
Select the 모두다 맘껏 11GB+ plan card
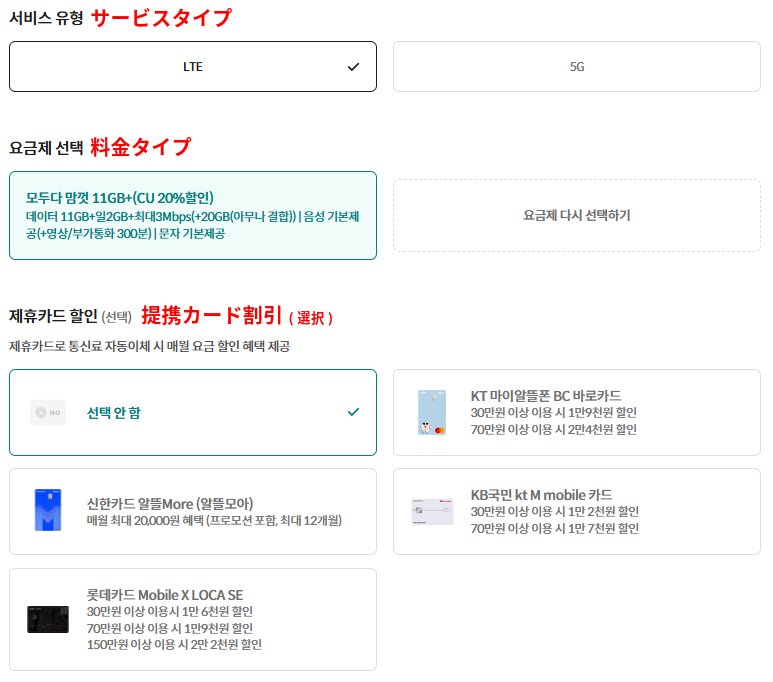pyautogui.click(x=193, y=215)
